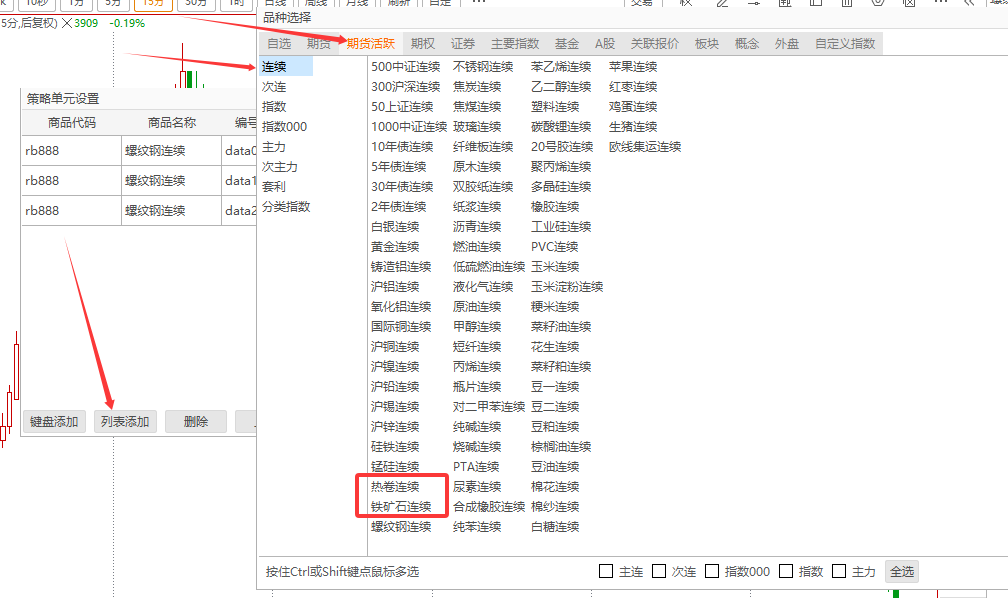Screen dimensions: 1008x598
Task: Enable the 主连 checkbox
Action: (x=606, y=572)
